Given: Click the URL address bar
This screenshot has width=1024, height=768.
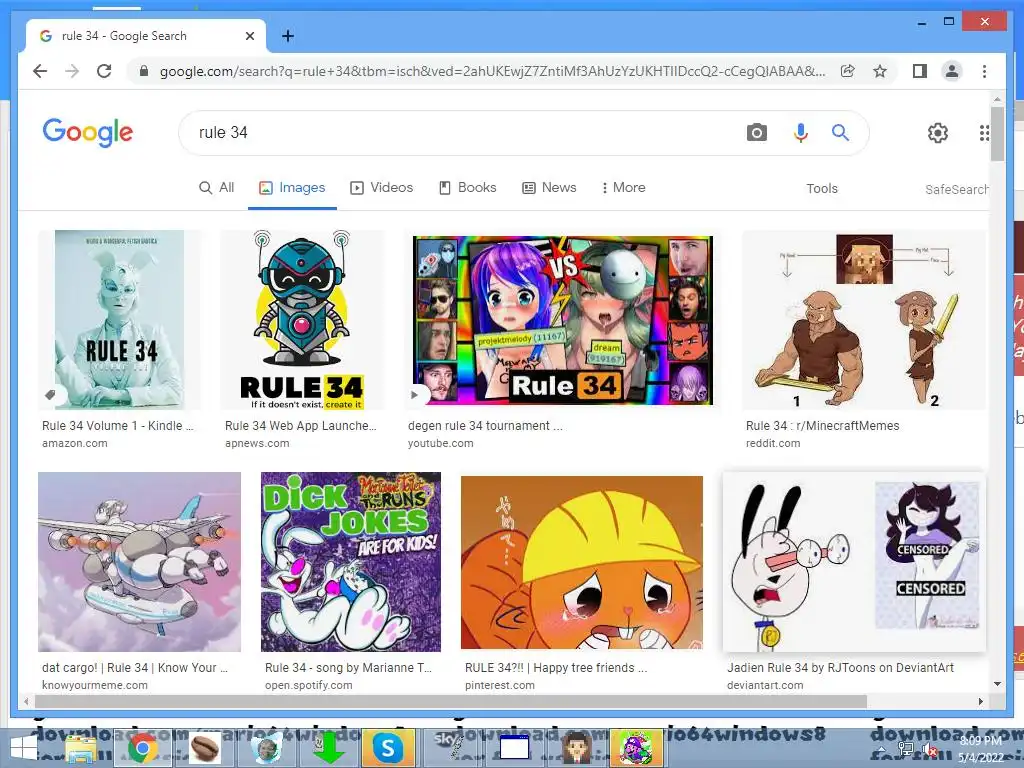Looking at the screenshot, I should 492,71.
